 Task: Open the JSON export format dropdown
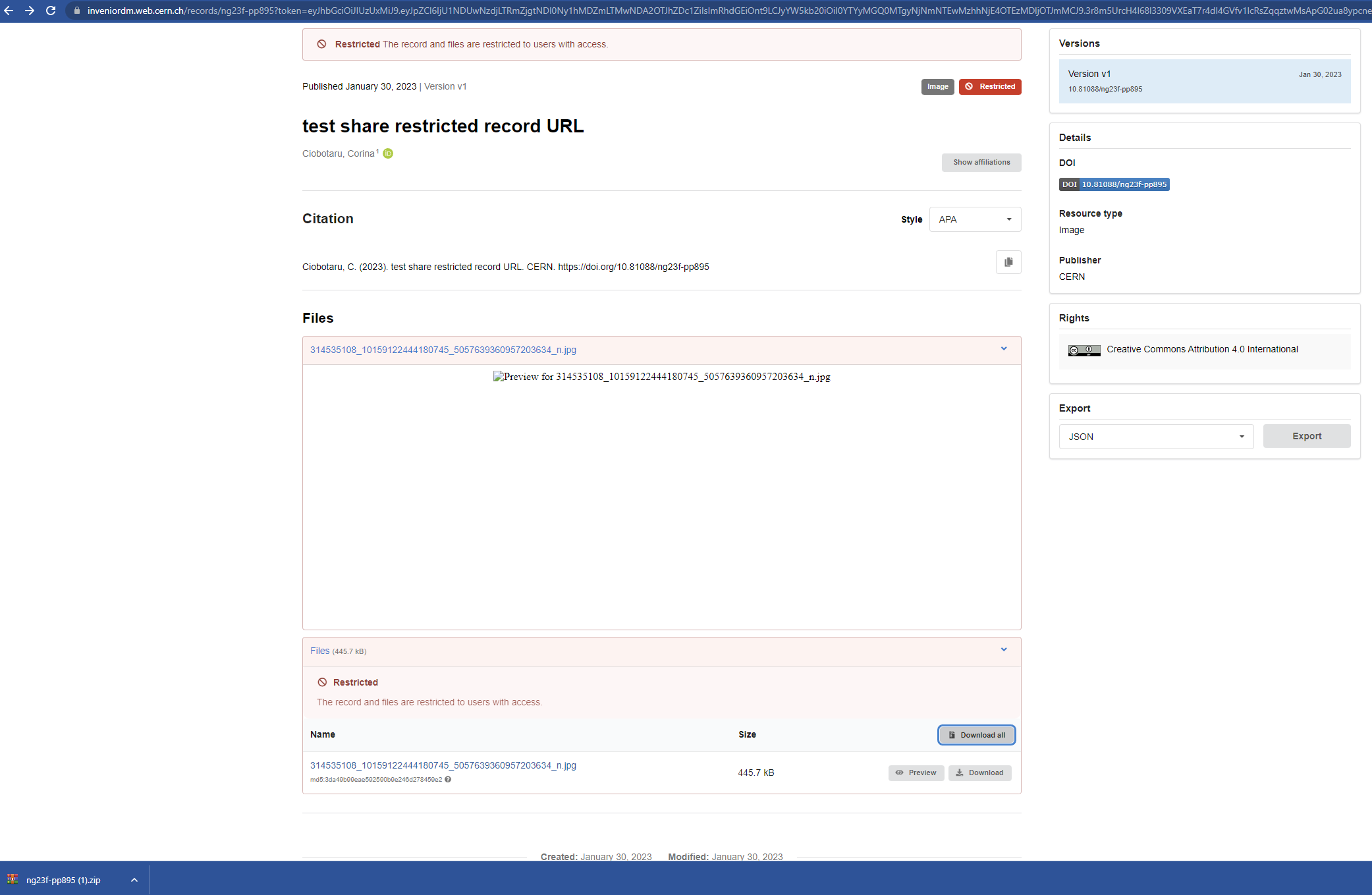coord(1155,436)
